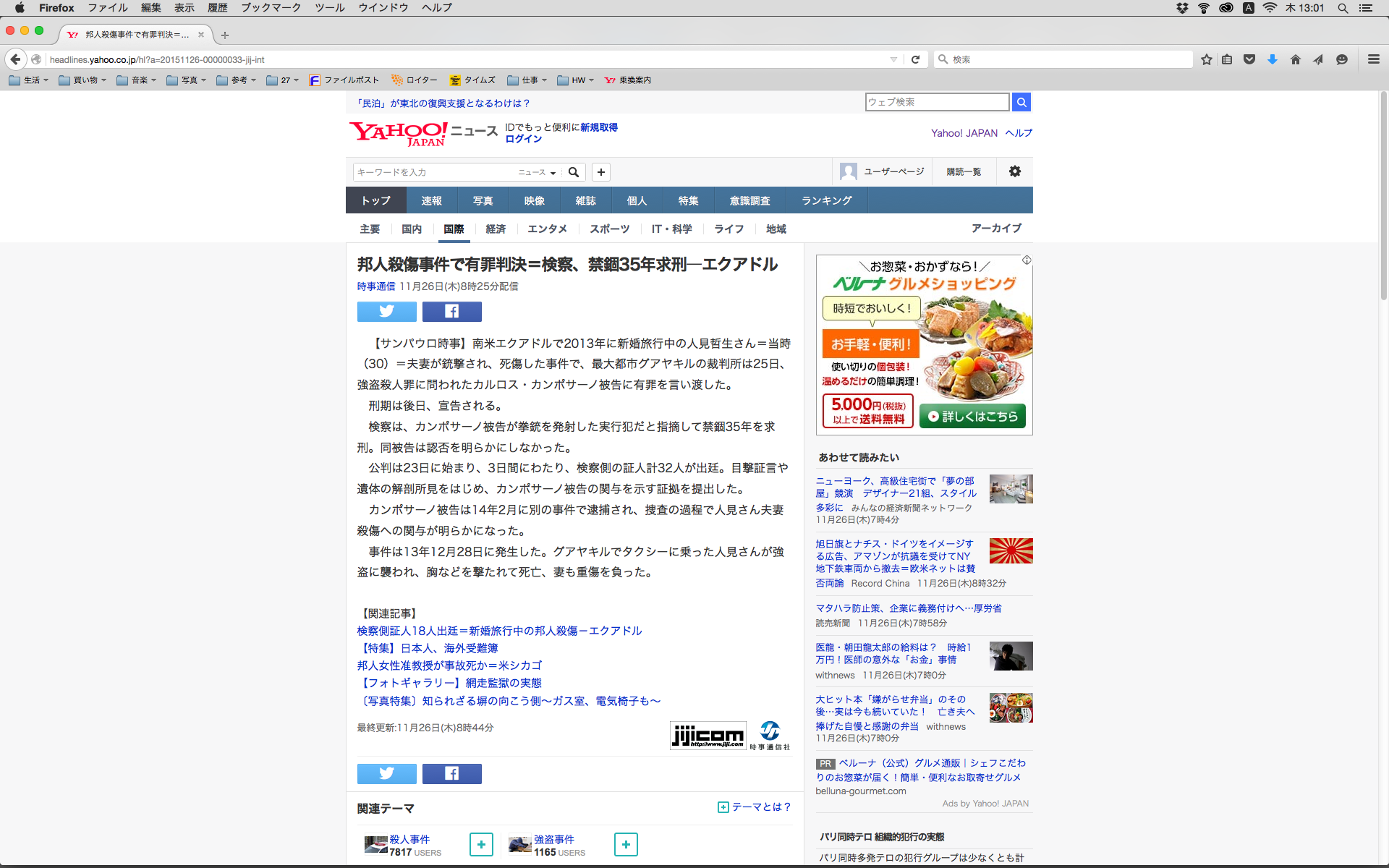Screen dimensions: 1389x868
Task: Switch to the ランキング tab
Action: click(x=826, y=200)
